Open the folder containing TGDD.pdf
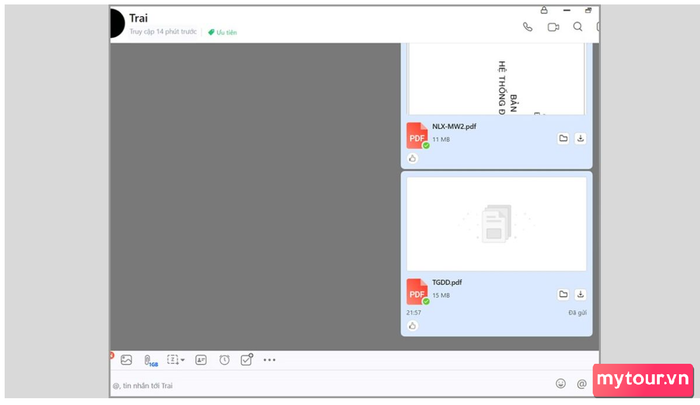This screenshot has height=405, width=700. (563, 294)
